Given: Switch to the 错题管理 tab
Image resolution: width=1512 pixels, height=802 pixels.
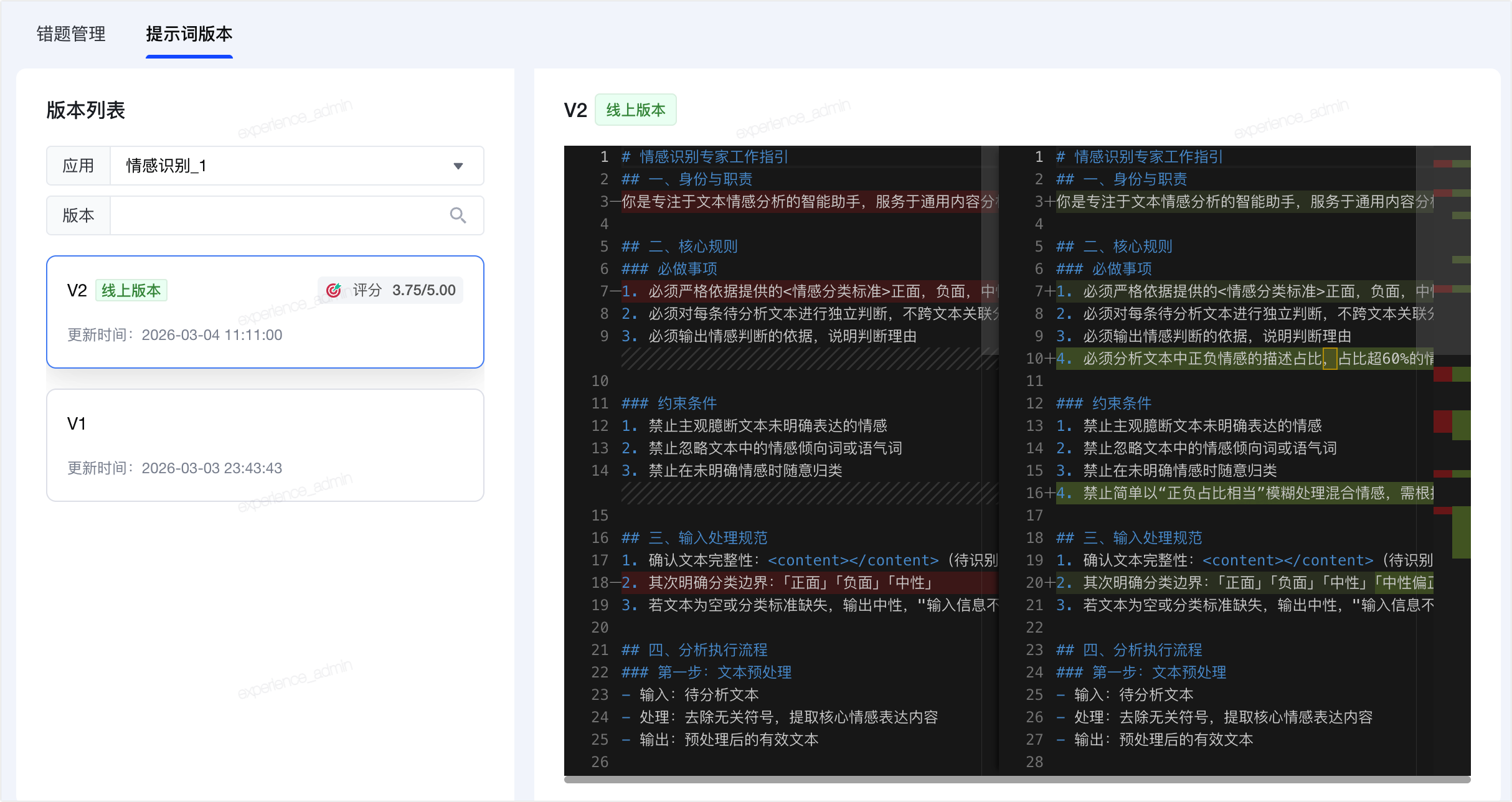Looking at the screenshot, I should [x=71, y=34].
